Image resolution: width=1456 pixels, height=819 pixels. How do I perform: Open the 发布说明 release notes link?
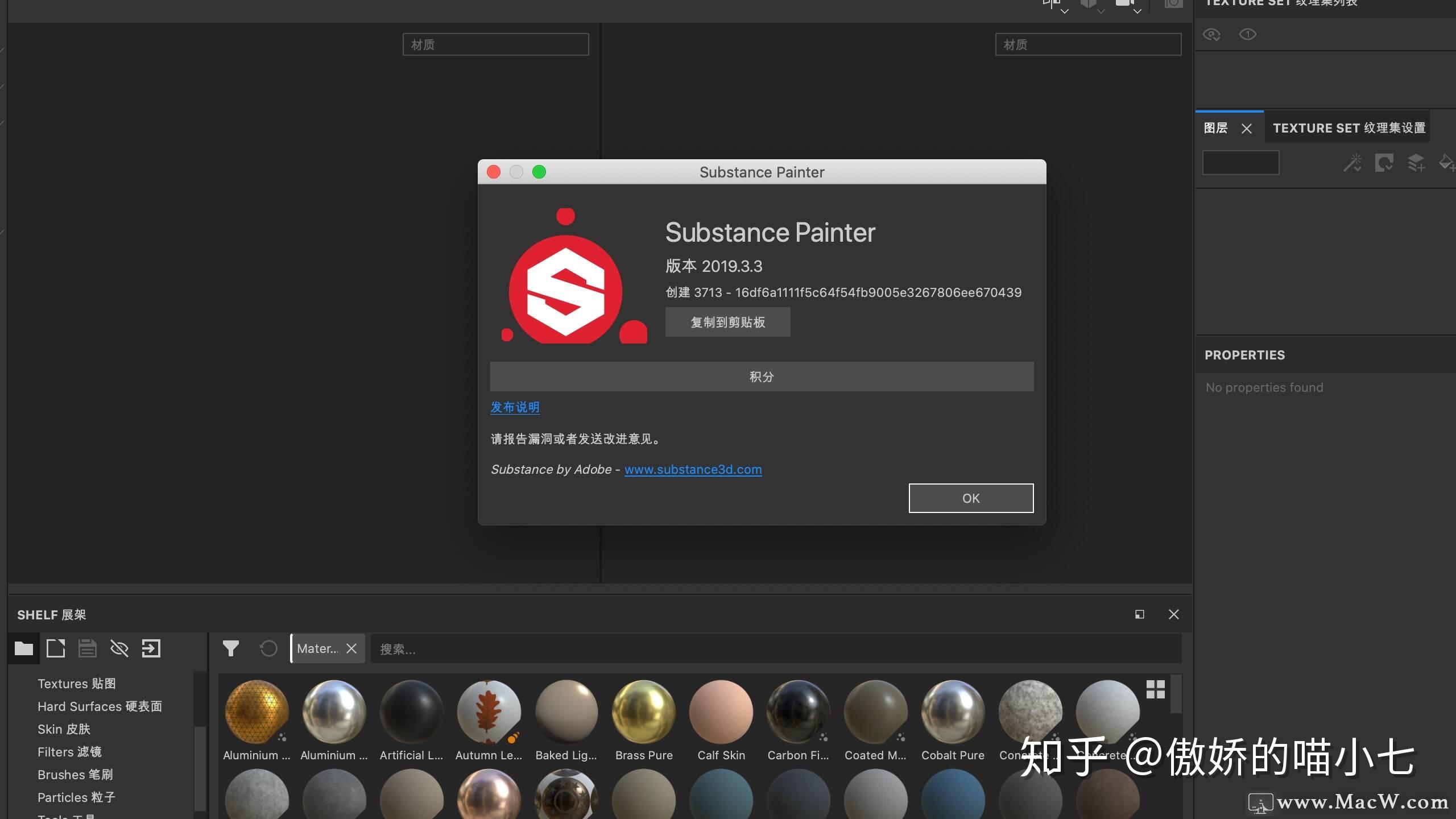tap(515, 407)
